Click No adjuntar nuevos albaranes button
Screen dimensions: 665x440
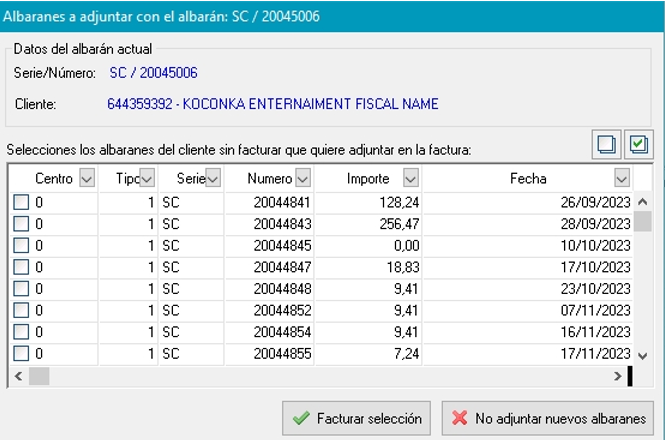[x=548, y=418]
